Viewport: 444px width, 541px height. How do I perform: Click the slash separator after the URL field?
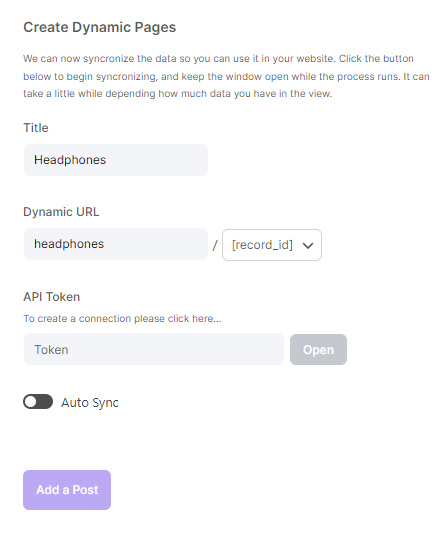pyautogui.click(x=215, y=245)
